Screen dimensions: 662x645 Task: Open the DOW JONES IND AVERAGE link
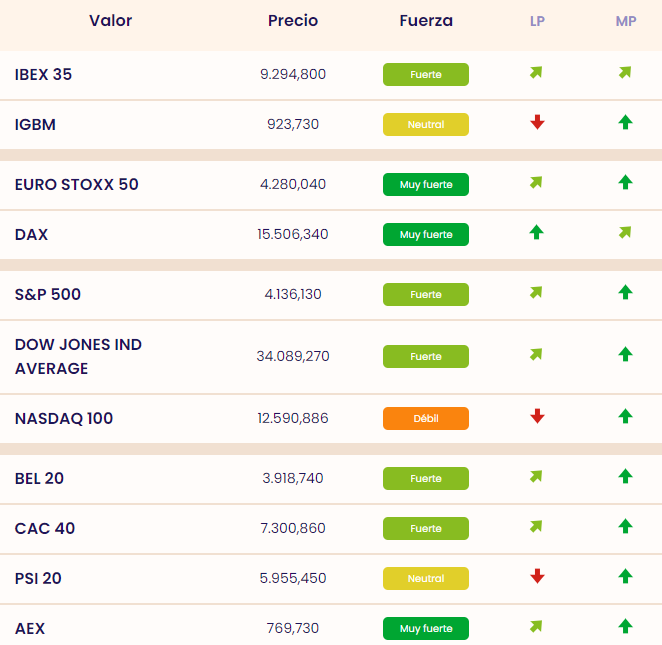[x=78, y=356]
